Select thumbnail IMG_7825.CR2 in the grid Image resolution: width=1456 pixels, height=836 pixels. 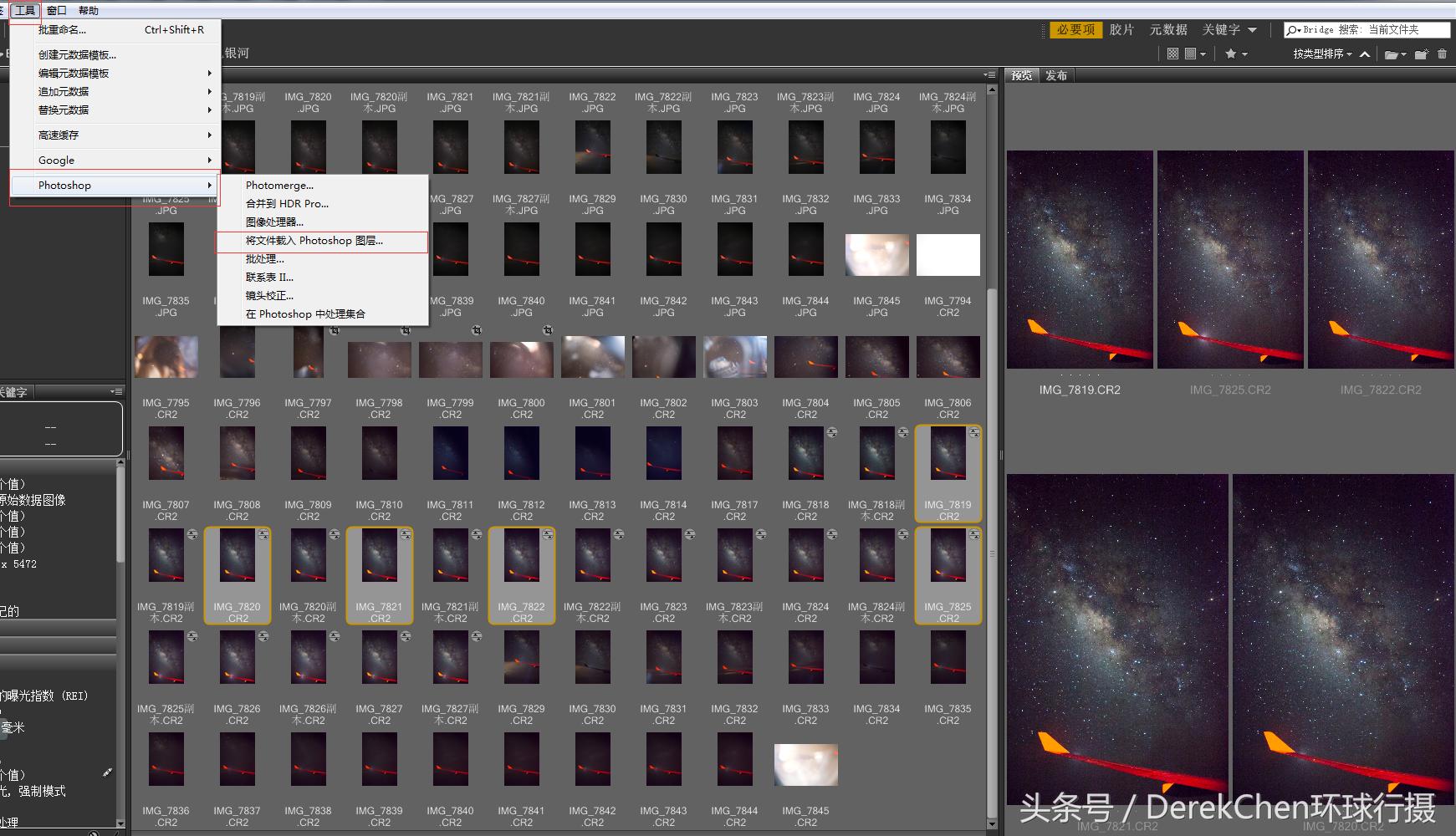[x=948, y=576]
